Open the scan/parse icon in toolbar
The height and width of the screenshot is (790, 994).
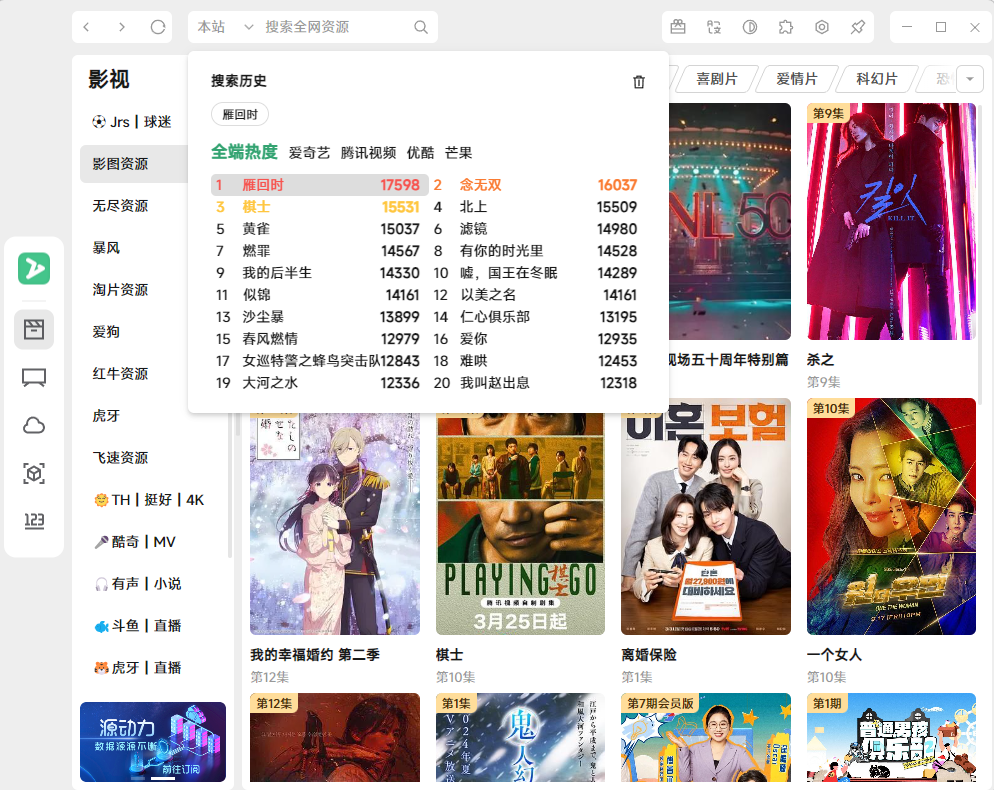coord(714,27)
